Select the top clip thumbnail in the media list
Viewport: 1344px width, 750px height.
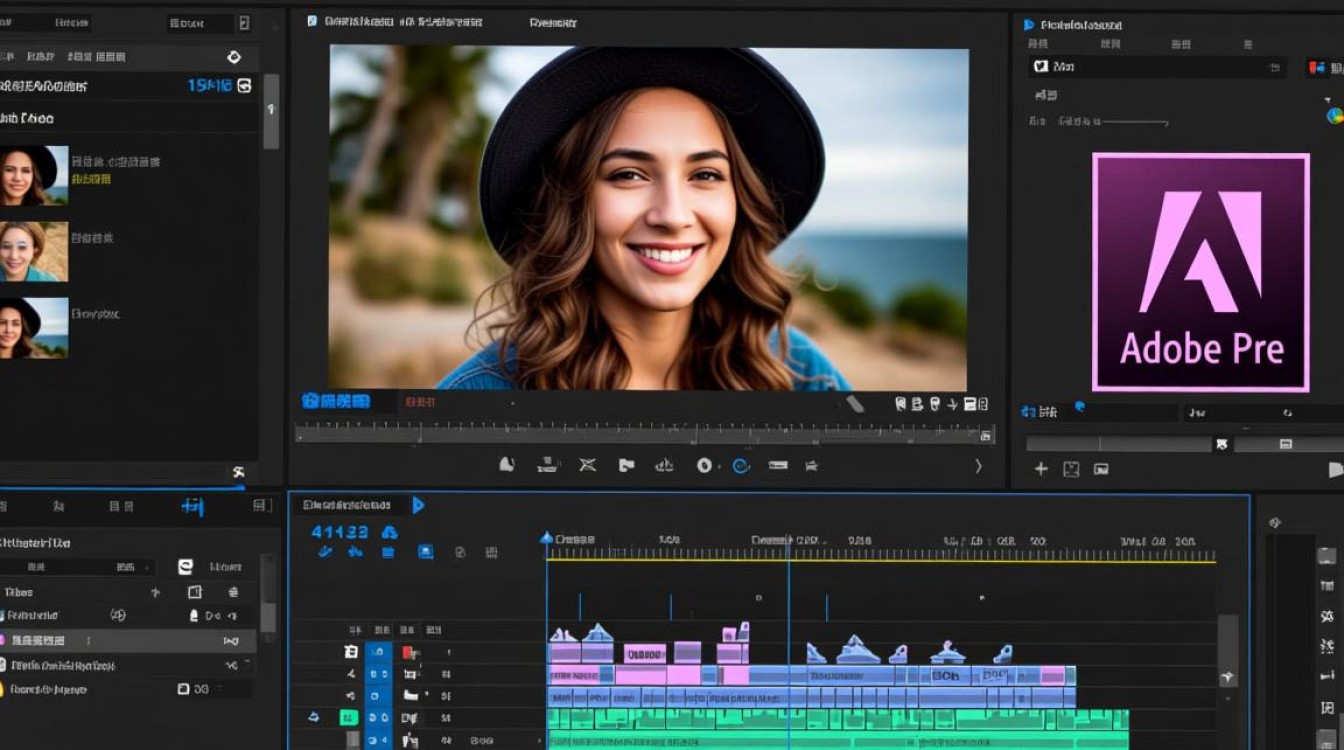(x=34, y=175)
